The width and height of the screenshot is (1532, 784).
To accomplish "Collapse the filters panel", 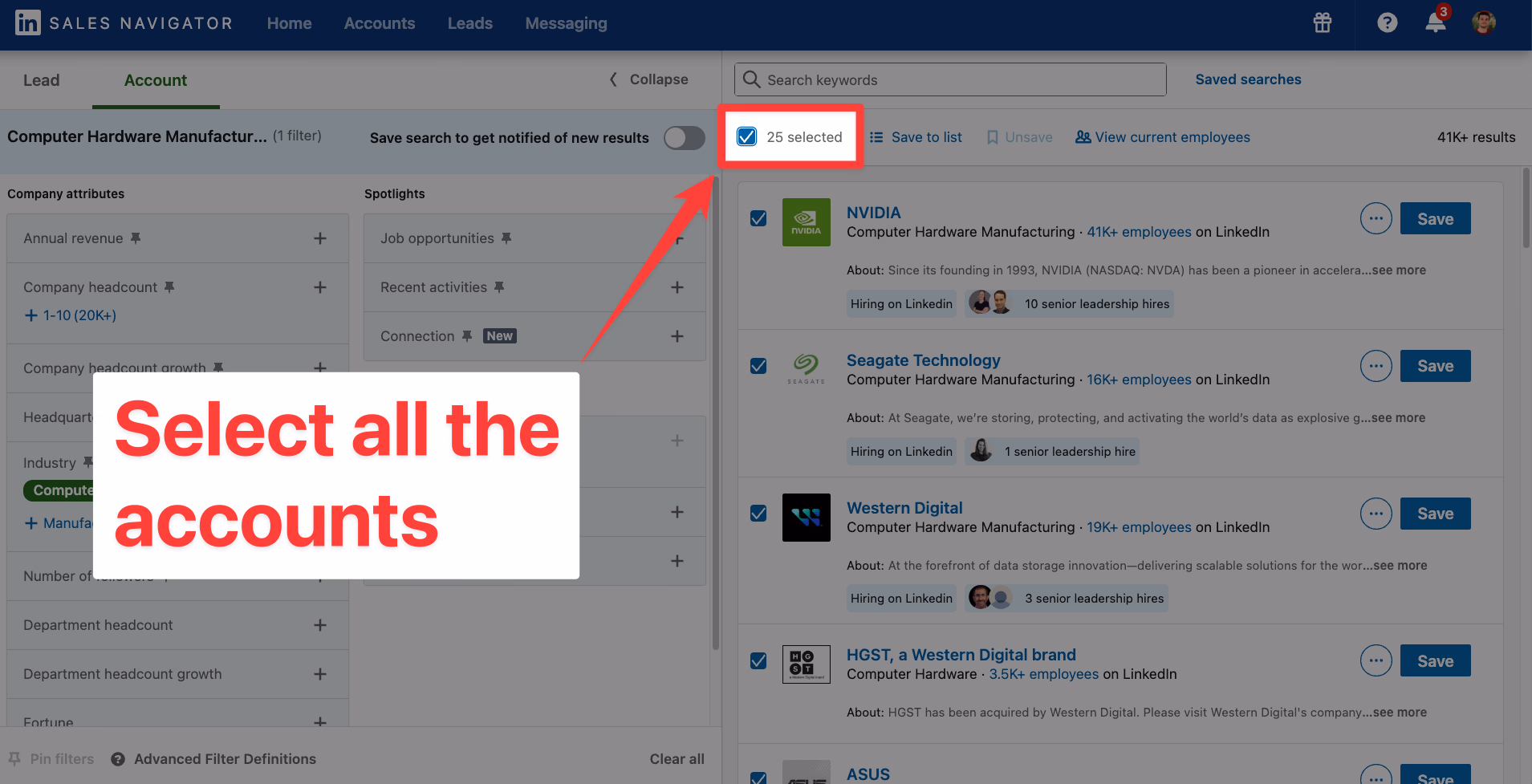I will [648, 79].
